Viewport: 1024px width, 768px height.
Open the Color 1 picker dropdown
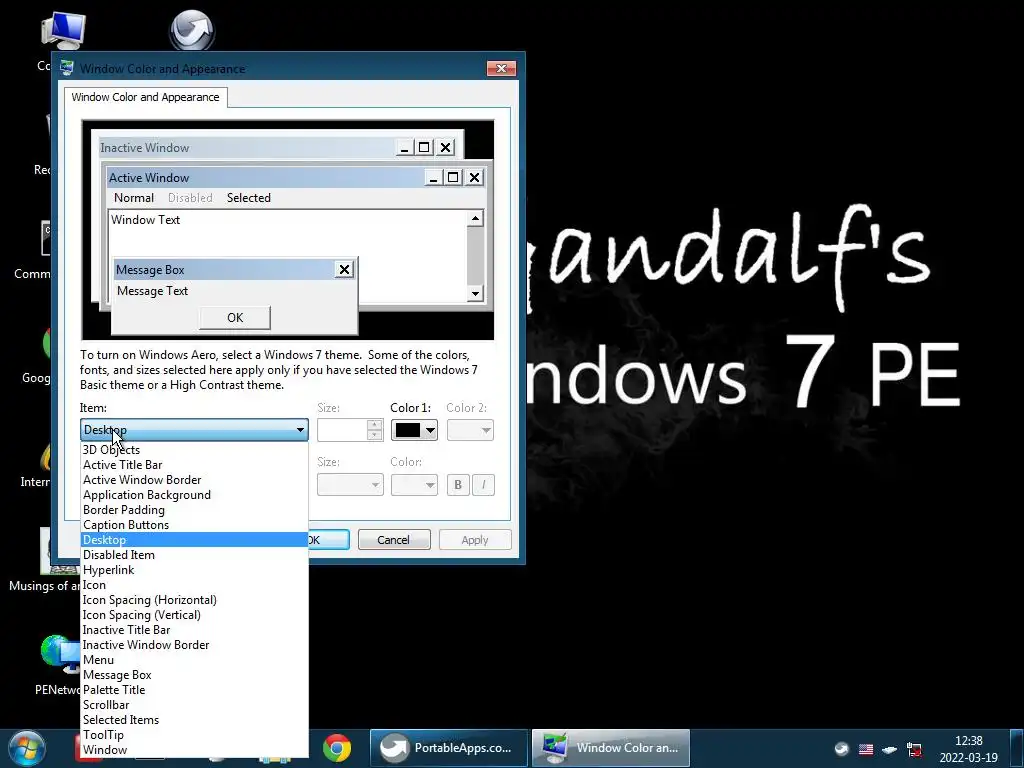coord(415,430)
